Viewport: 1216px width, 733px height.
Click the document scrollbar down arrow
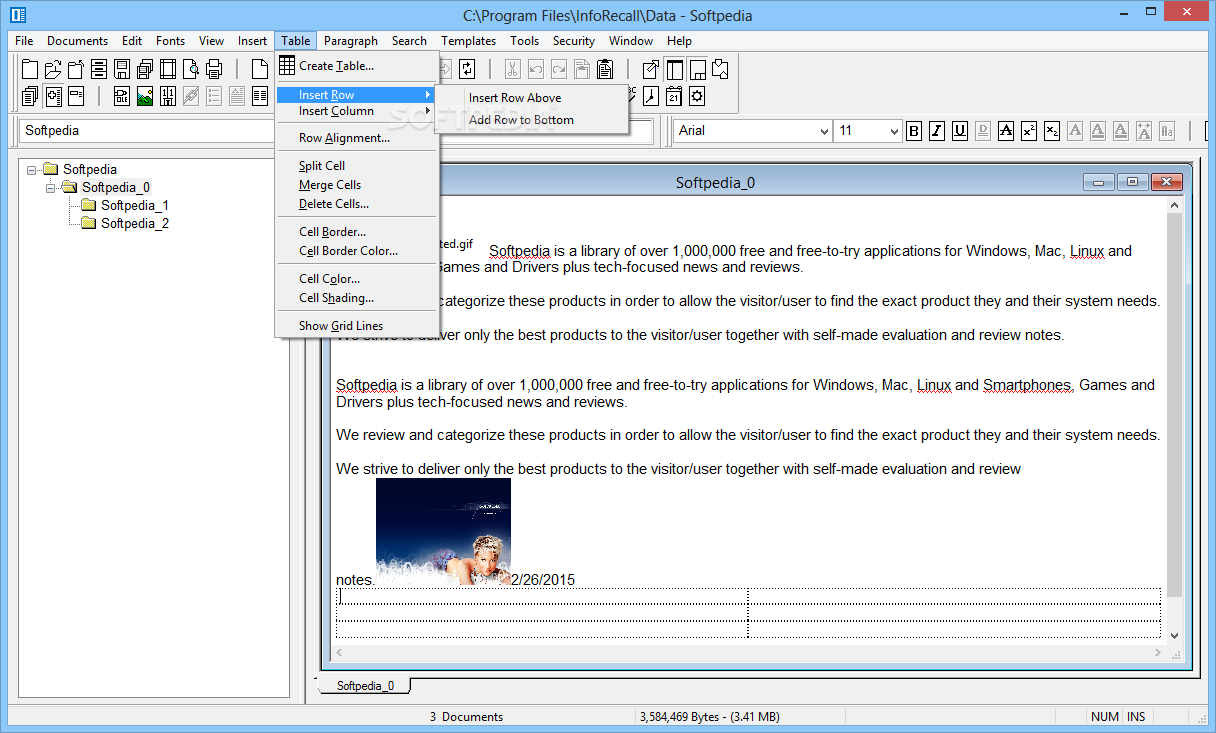coord(1174,635)
